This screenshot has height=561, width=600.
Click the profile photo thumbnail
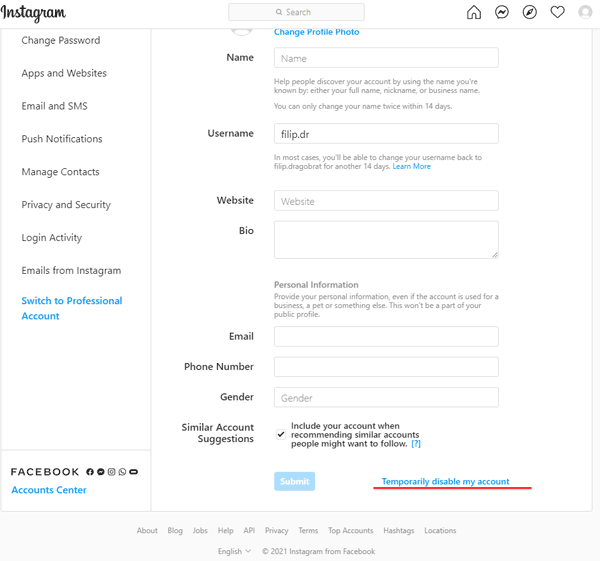point(241,32)
